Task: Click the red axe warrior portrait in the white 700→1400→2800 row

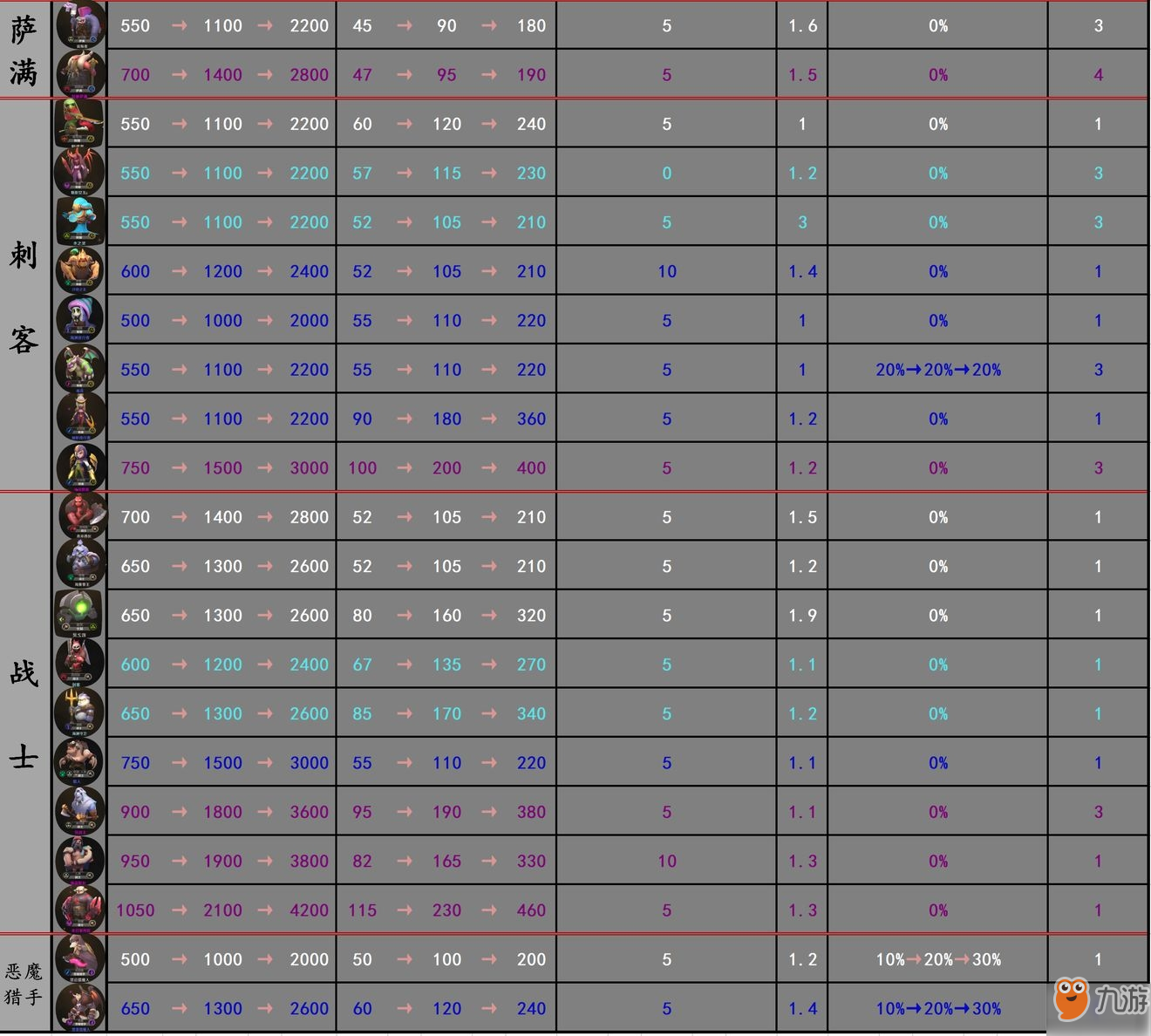Action: [81, 516]
